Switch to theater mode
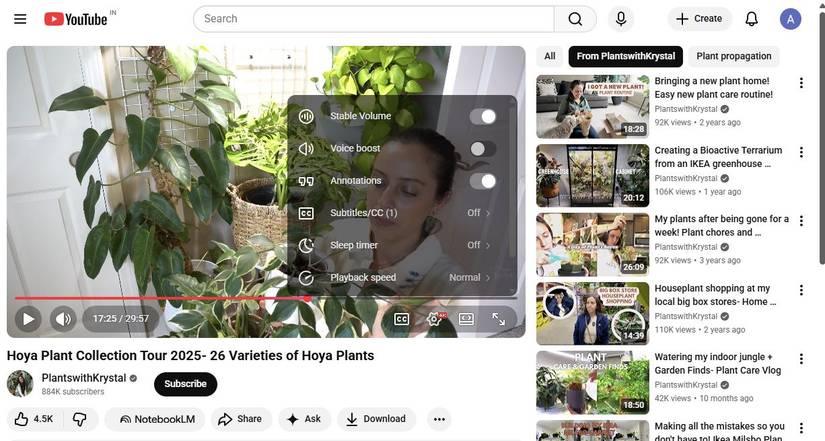The height and width of the screenshot is (441, 825). (467, 319)
